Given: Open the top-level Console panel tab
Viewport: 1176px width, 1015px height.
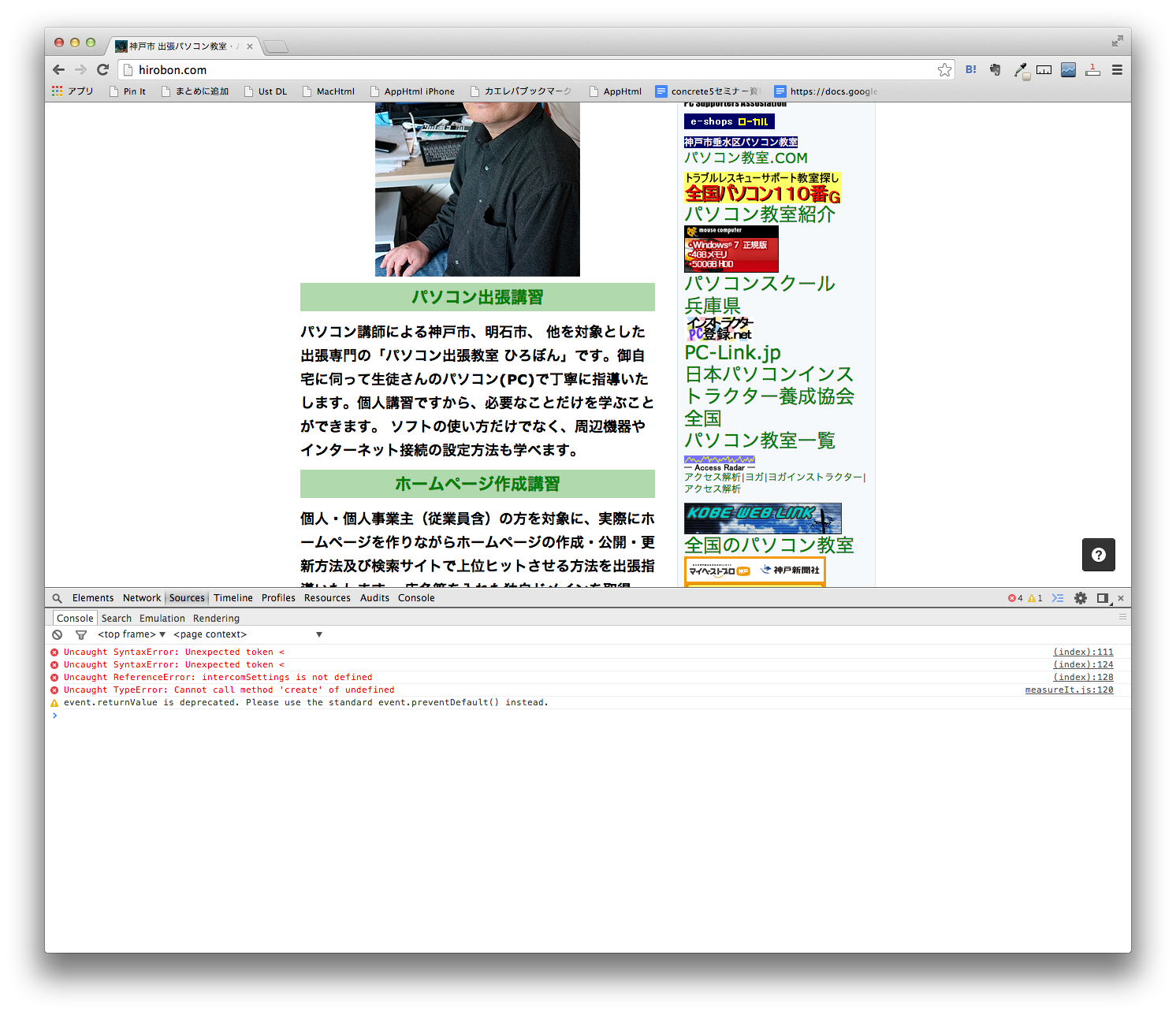Looking at the screenshot, I should 416,598.
